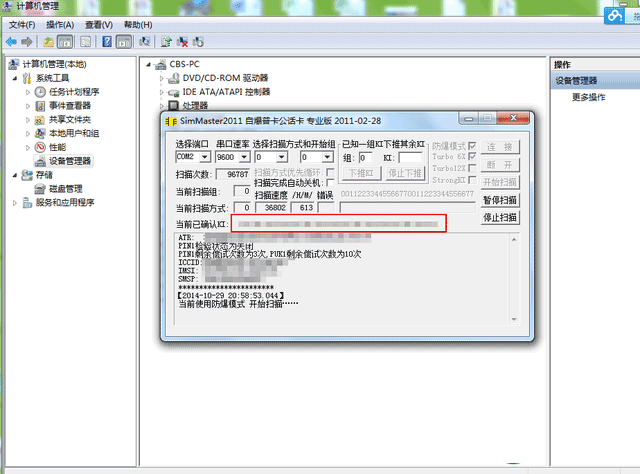The image size is (640, 474).
Task: Toggle the show/hide action pane icon
Action: 124,42
